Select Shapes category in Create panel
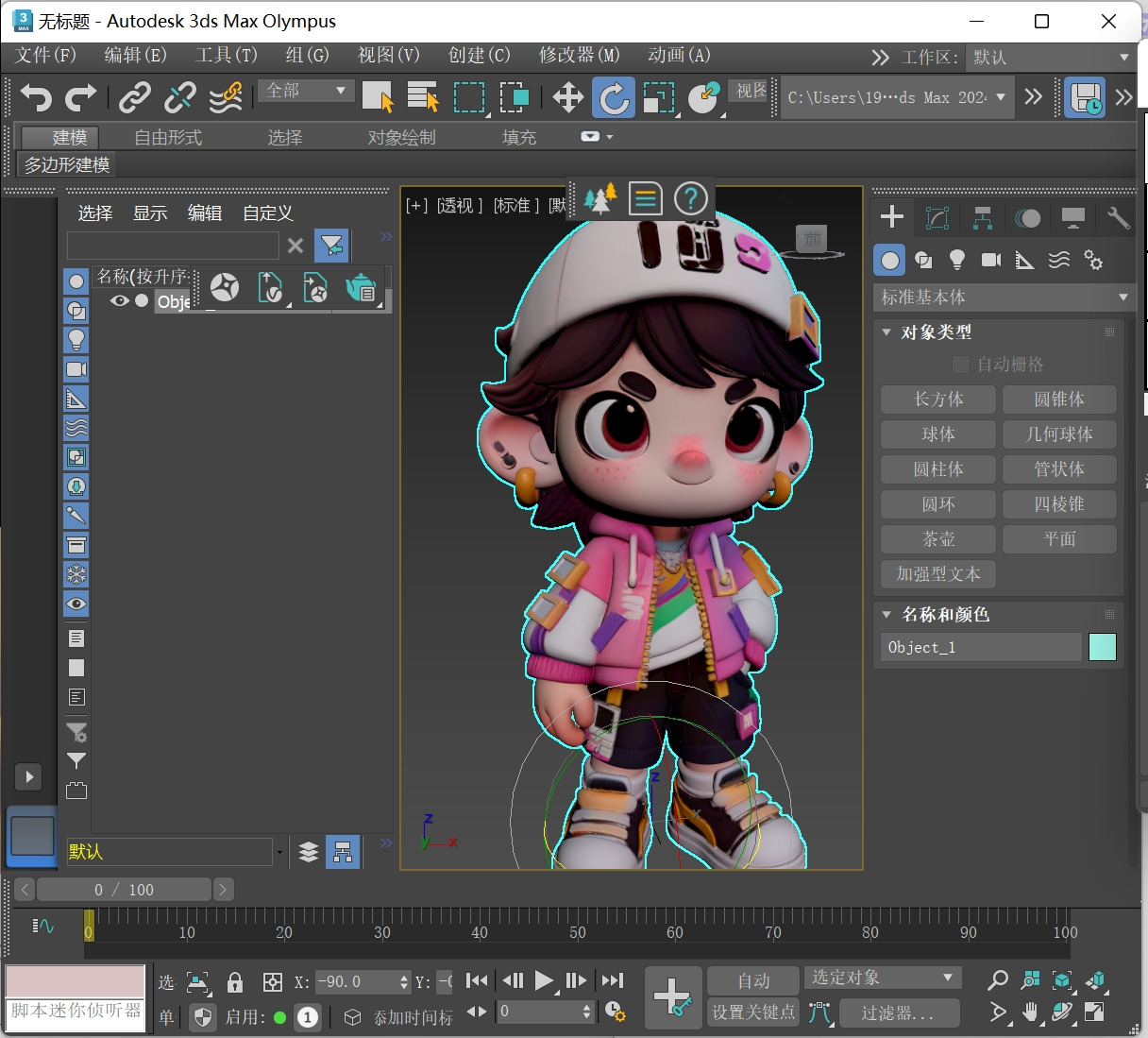 click(923, 260)
